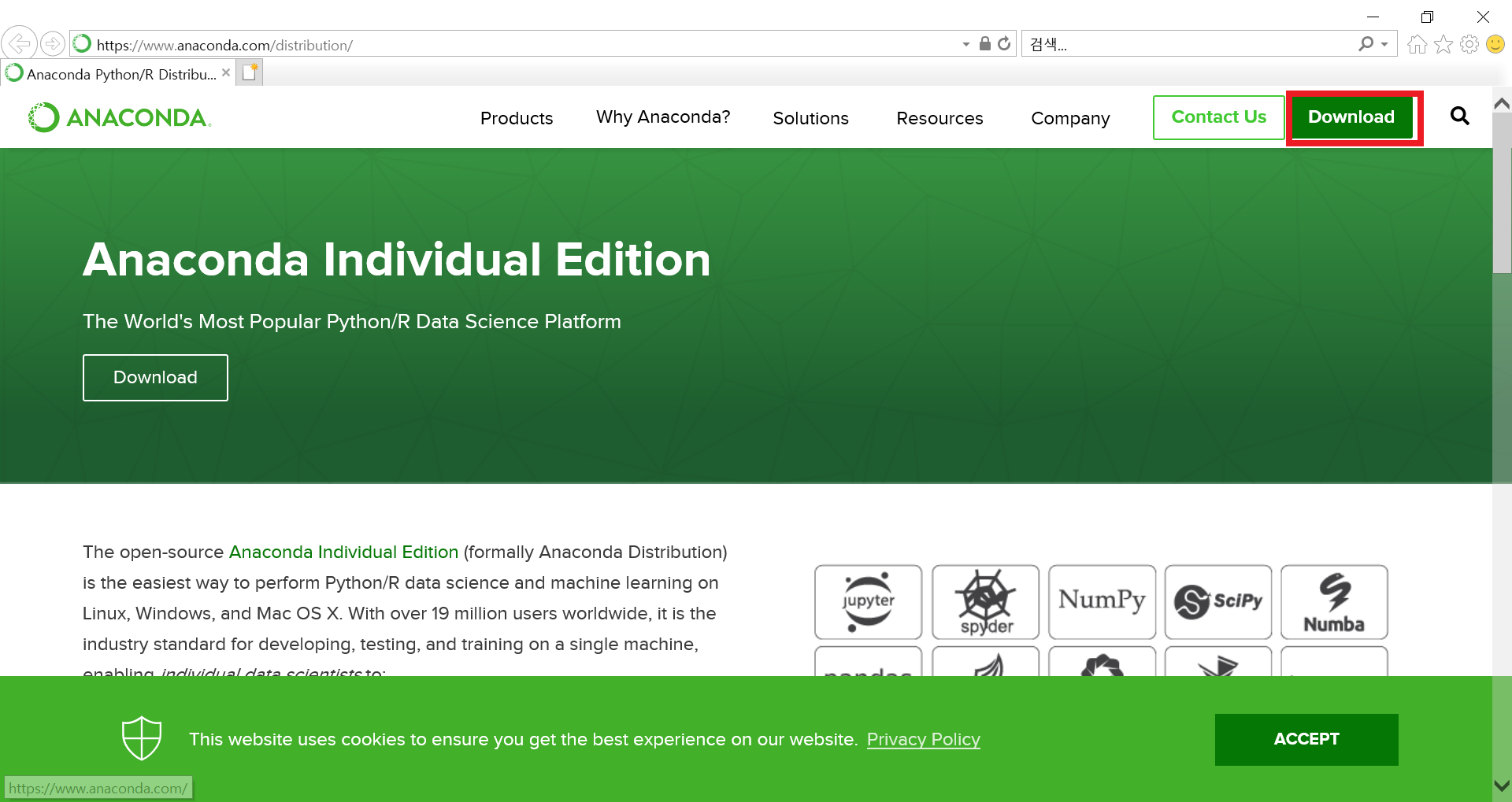This screenshot has width=1512, height=802.
Task: Select the Anaconda Python/R Distribu... tab
Action: pos(118,74)
